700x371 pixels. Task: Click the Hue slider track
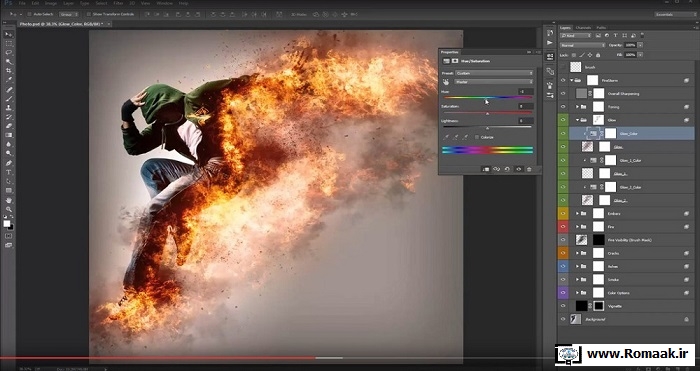click(x=488, y=97)
